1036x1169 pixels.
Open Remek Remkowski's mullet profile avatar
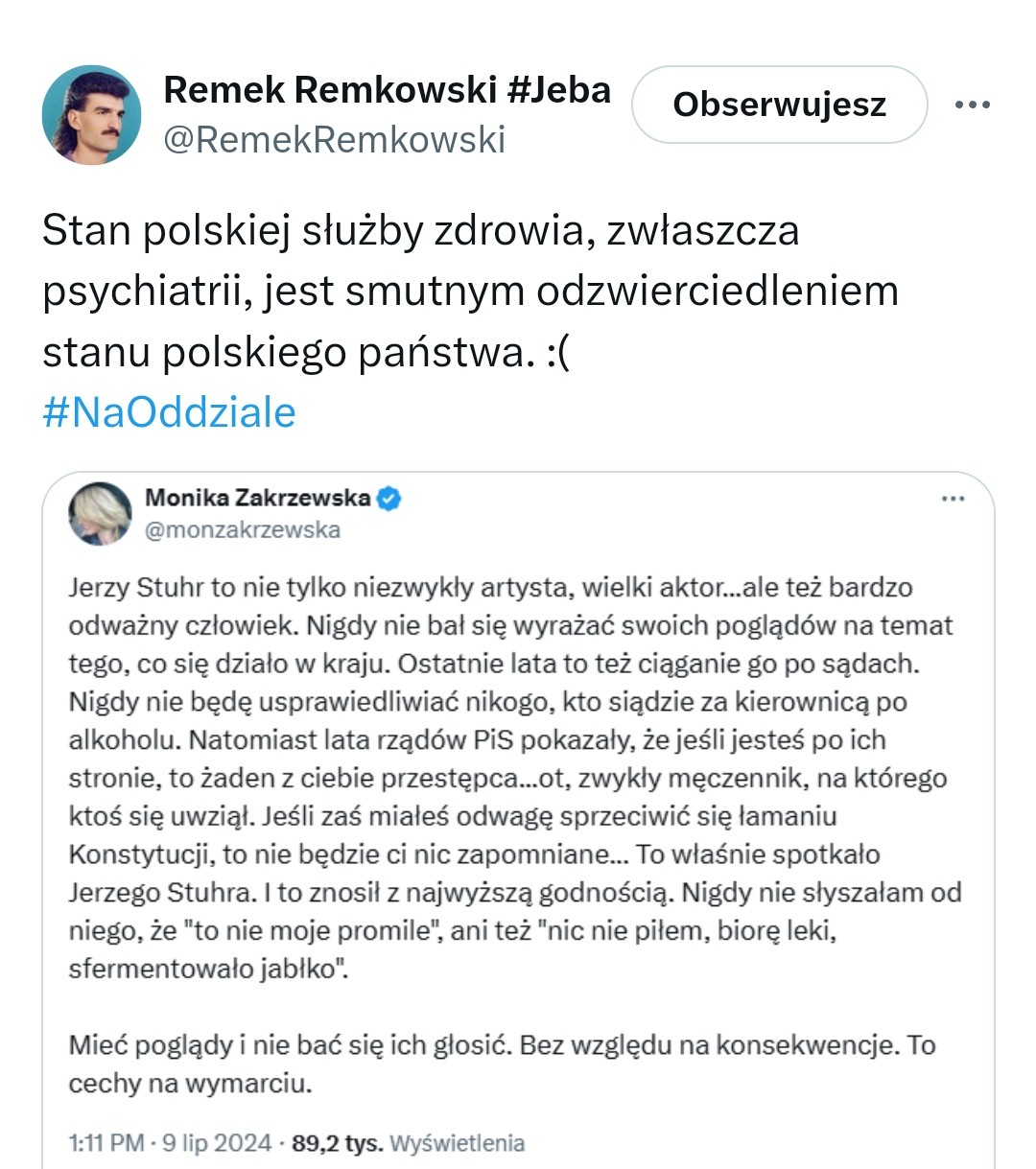click(x=91, y=115)
